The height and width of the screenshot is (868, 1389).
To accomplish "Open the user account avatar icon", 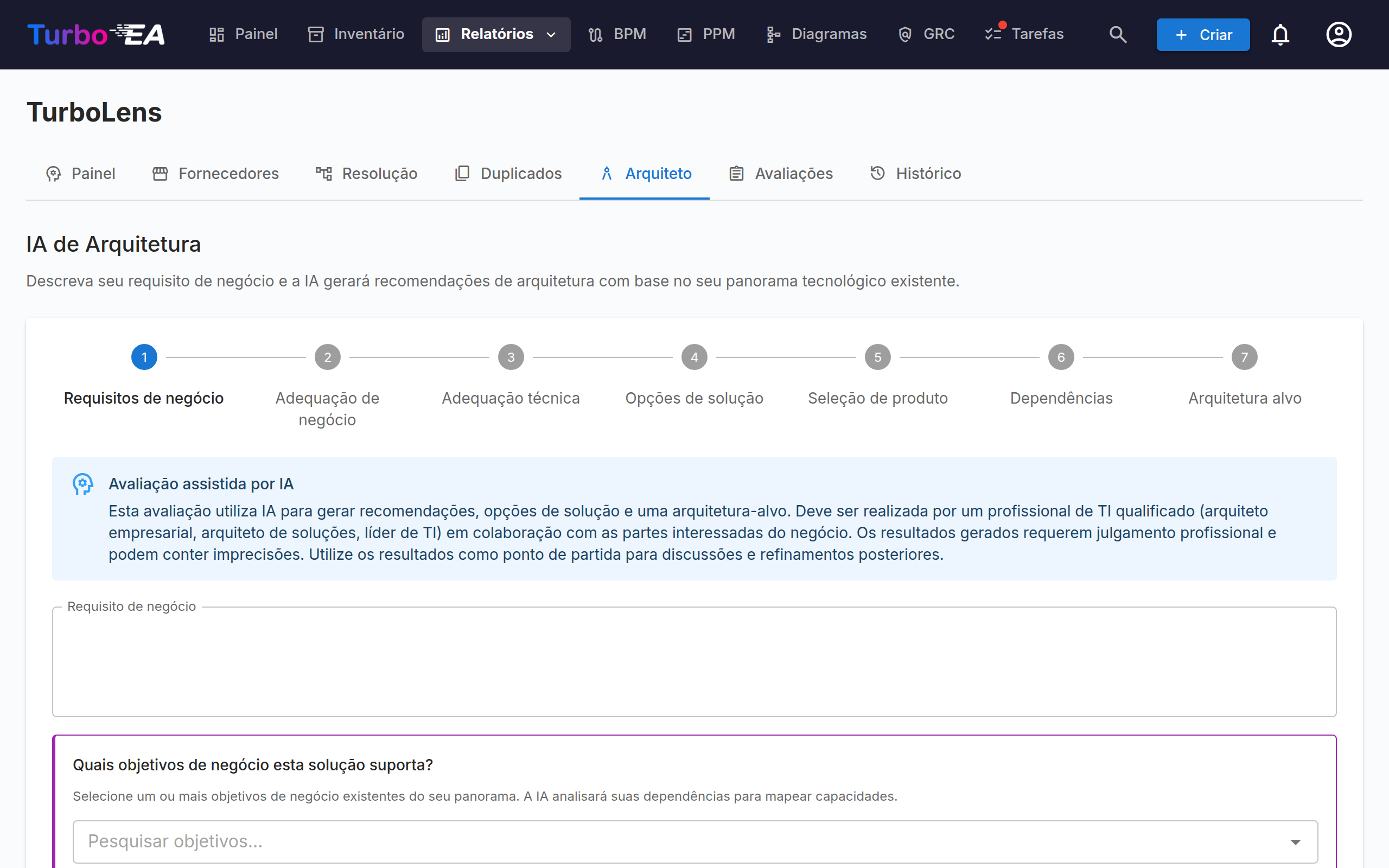I will [1339, 34].
